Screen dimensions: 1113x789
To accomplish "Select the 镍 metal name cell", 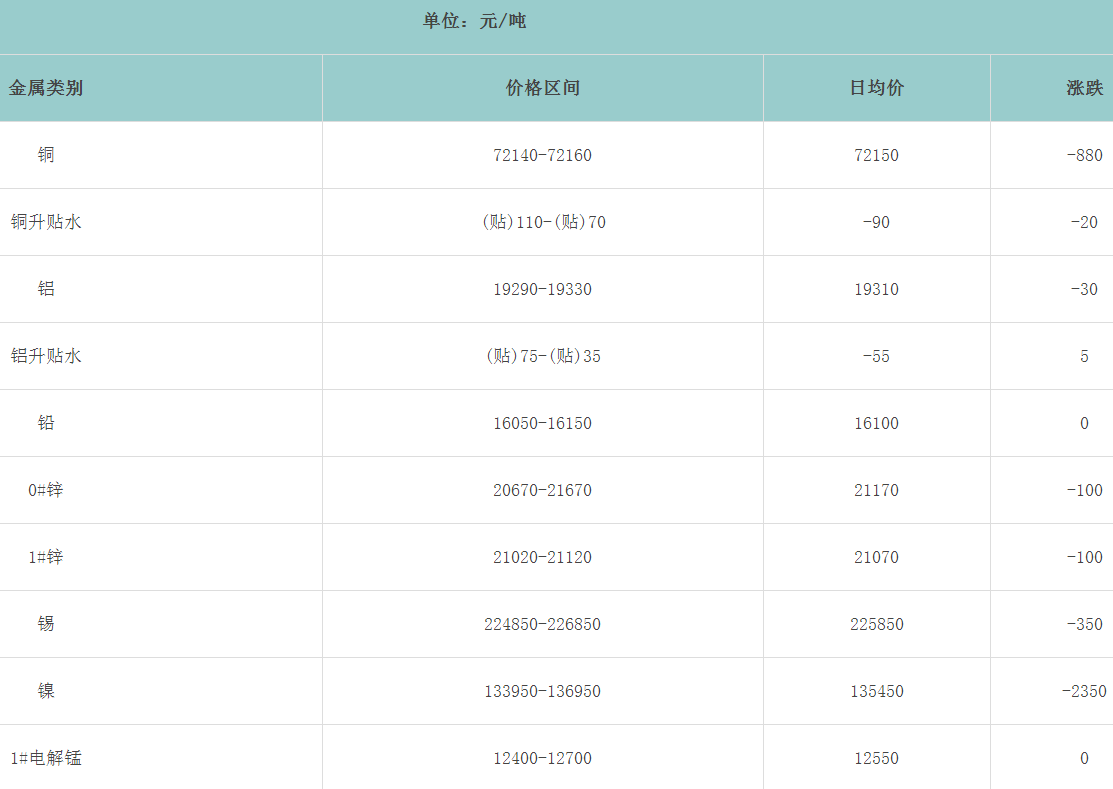I will click(x=46, y=691).
